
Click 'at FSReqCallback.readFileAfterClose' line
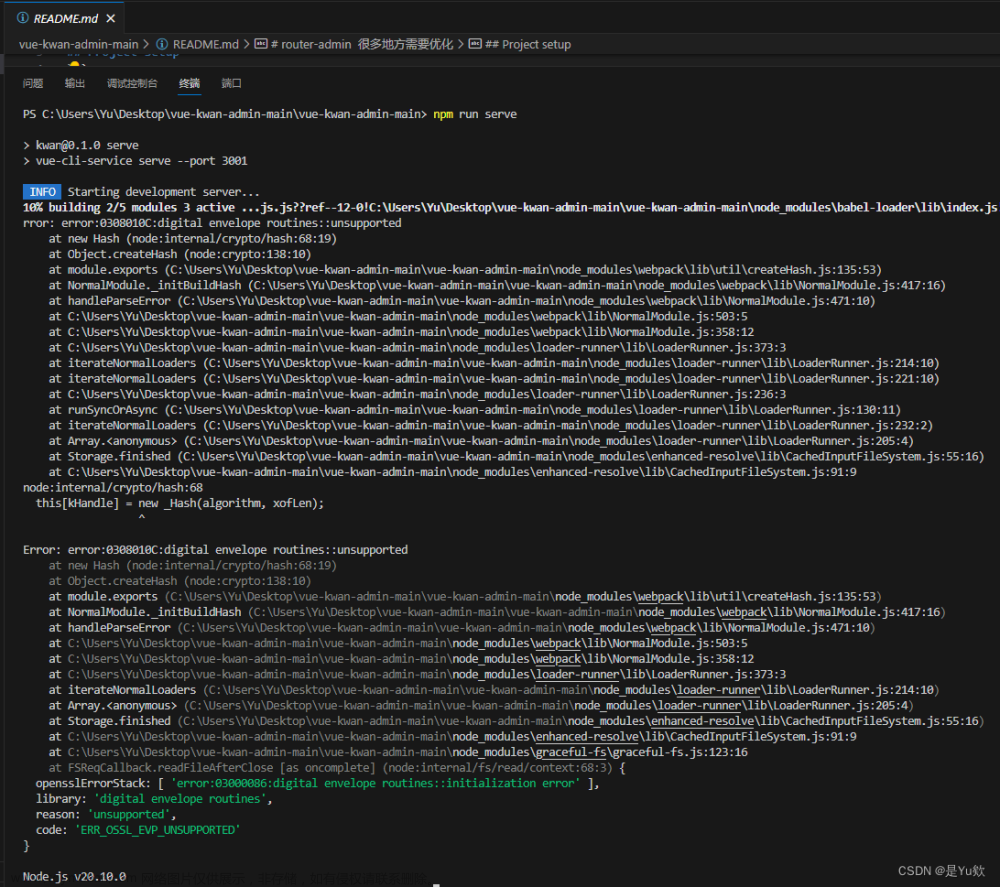(337, 768)
